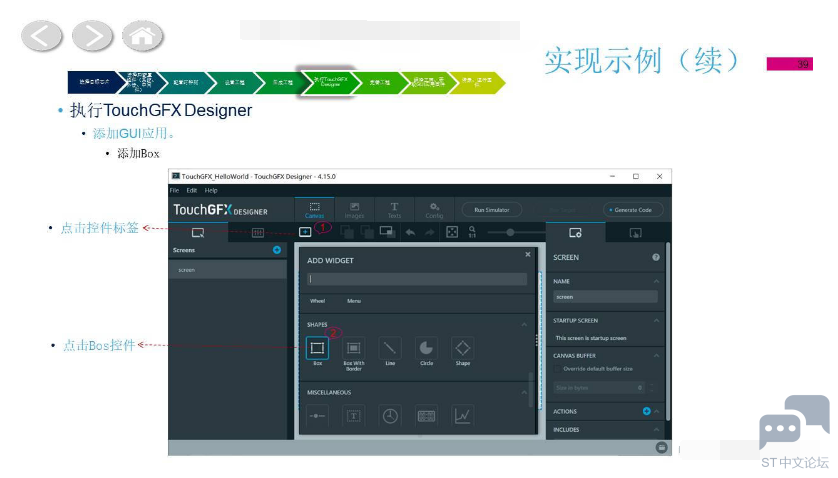Collapse the ACTIONS section
This screenshot has width=838, height=478.
tap(657, 411)
